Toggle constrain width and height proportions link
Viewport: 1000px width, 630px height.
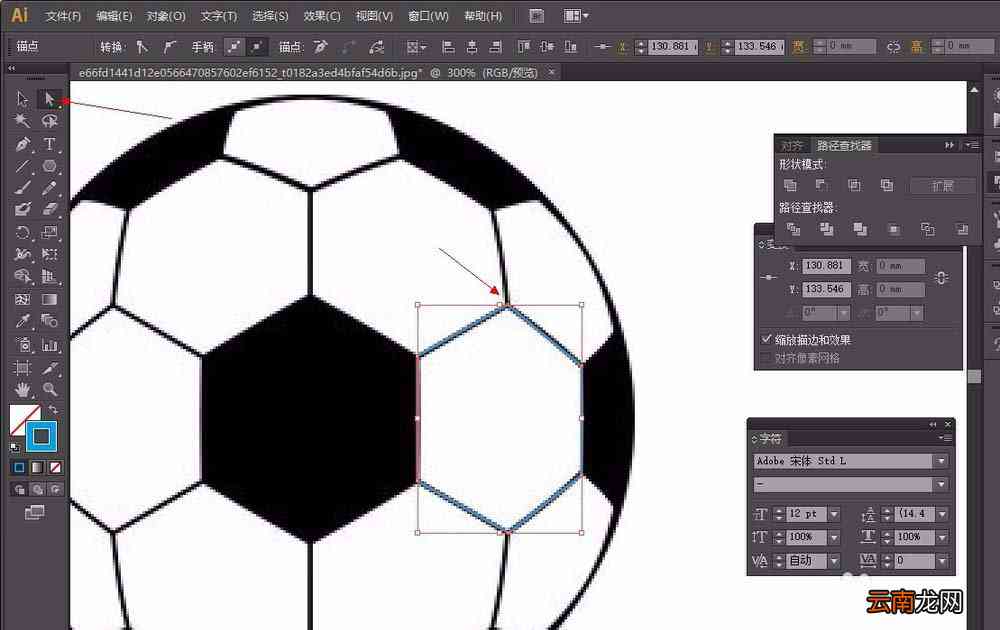coord(941,277)
